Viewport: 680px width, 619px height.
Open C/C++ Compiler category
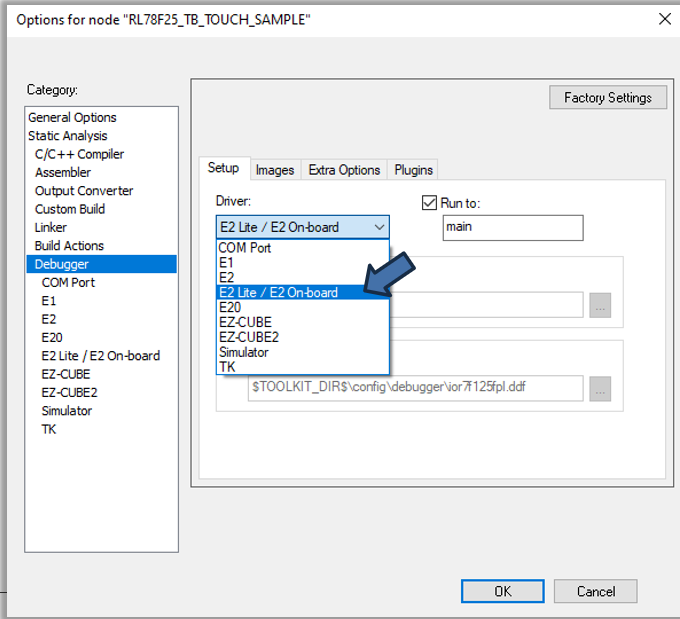[79, 154]
